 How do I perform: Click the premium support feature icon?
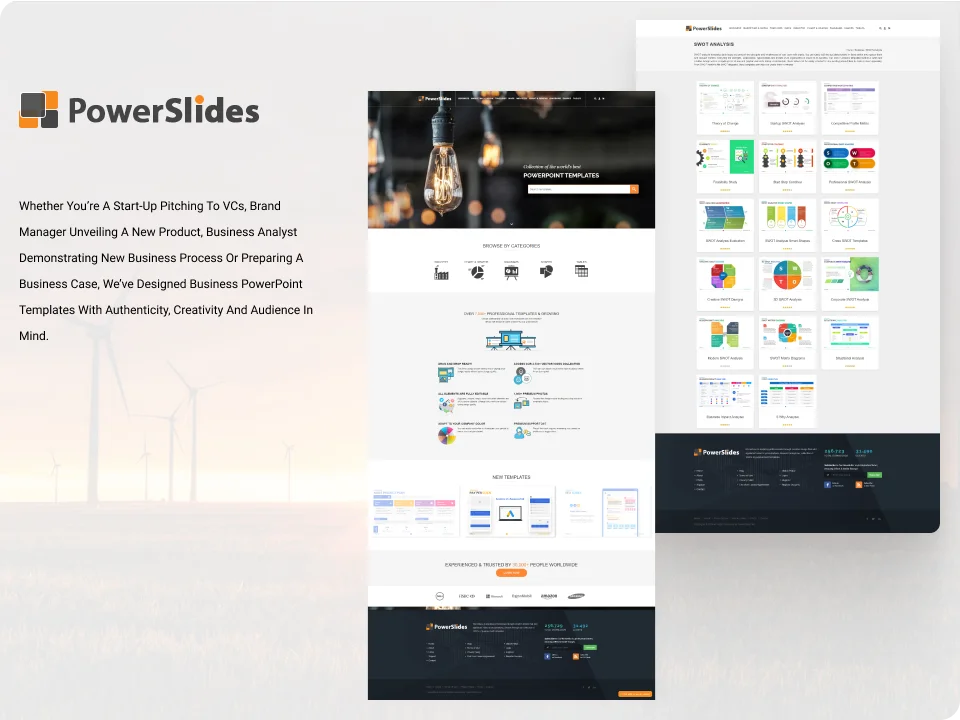click(522, 432)
